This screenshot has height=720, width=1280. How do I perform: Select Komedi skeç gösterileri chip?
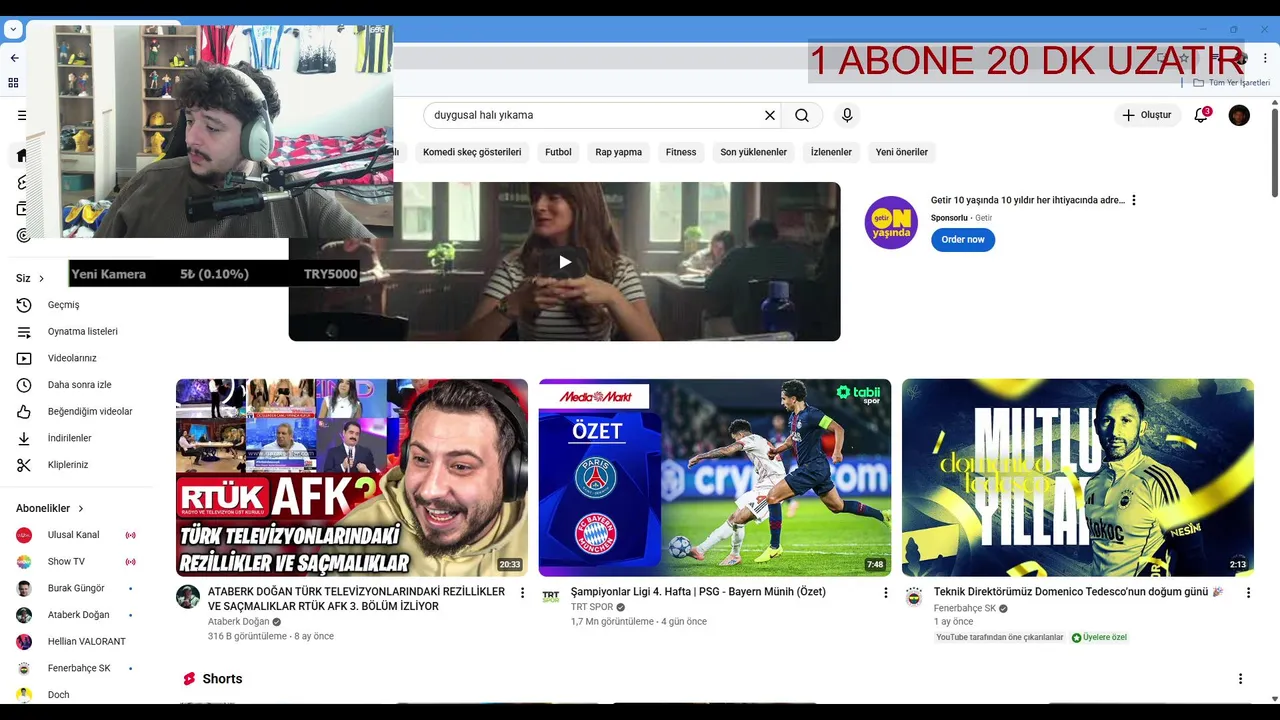[x=472, y=152]
